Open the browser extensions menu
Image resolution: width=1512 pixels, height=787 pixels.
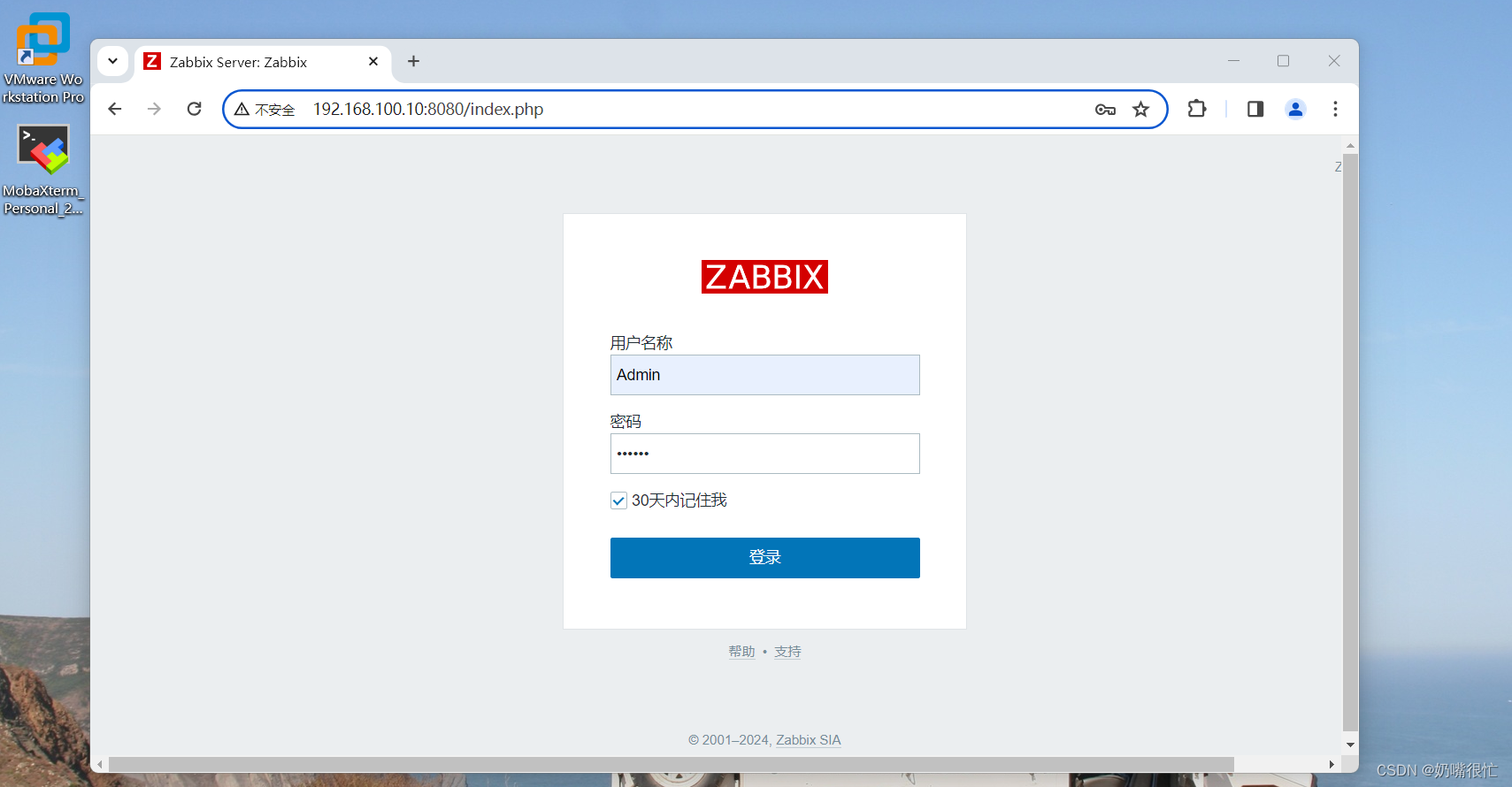tap(1197, 109)
